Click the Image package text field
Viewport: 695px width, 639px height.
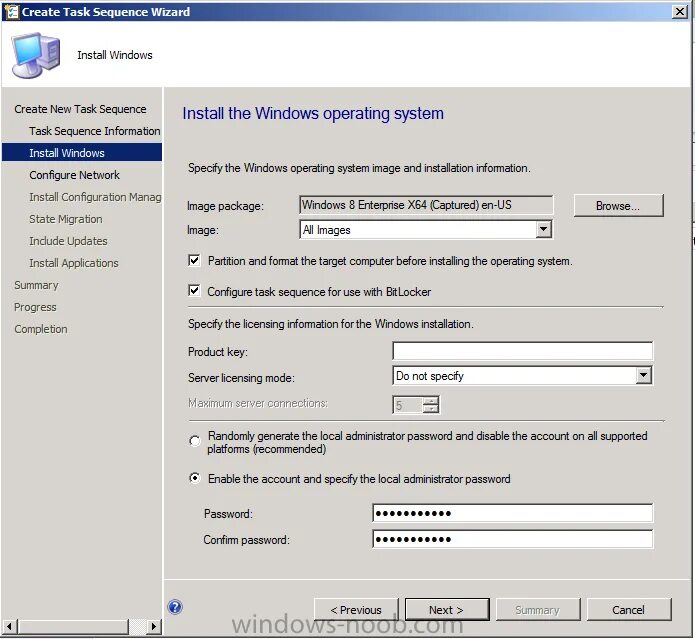(x=426, y=205)
